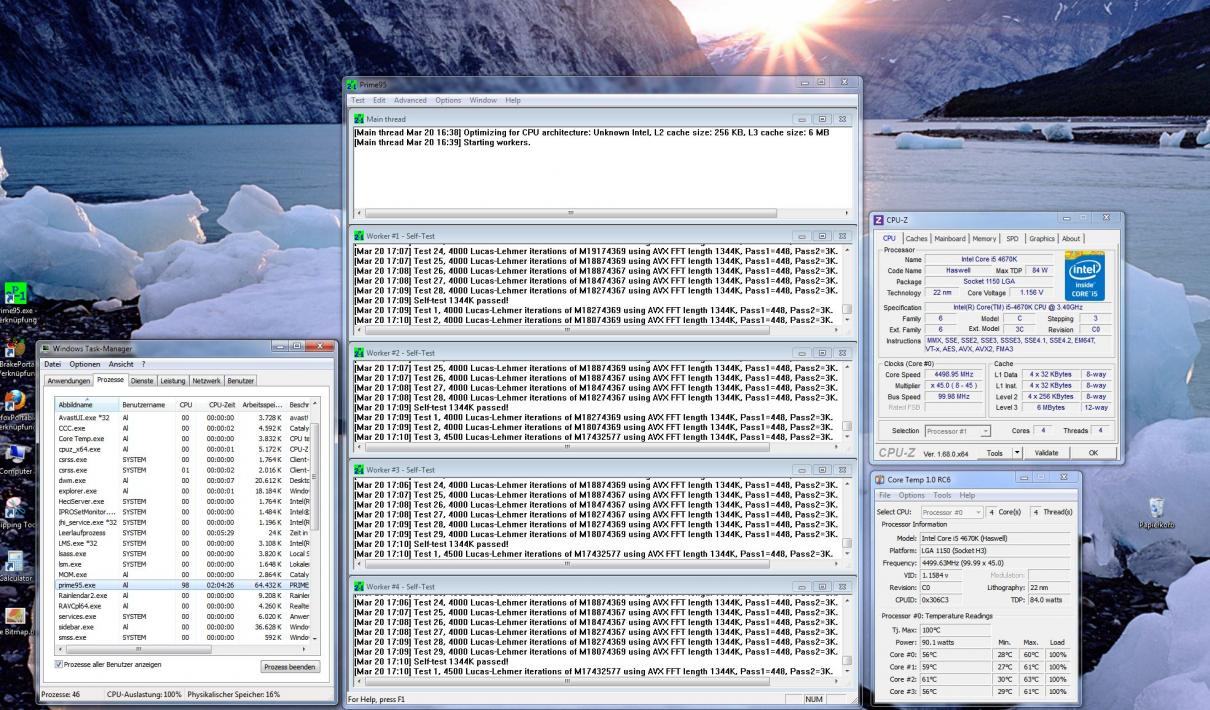
Task: Open the Ansicht menu in Task-Manager
Action: [121, 363]
